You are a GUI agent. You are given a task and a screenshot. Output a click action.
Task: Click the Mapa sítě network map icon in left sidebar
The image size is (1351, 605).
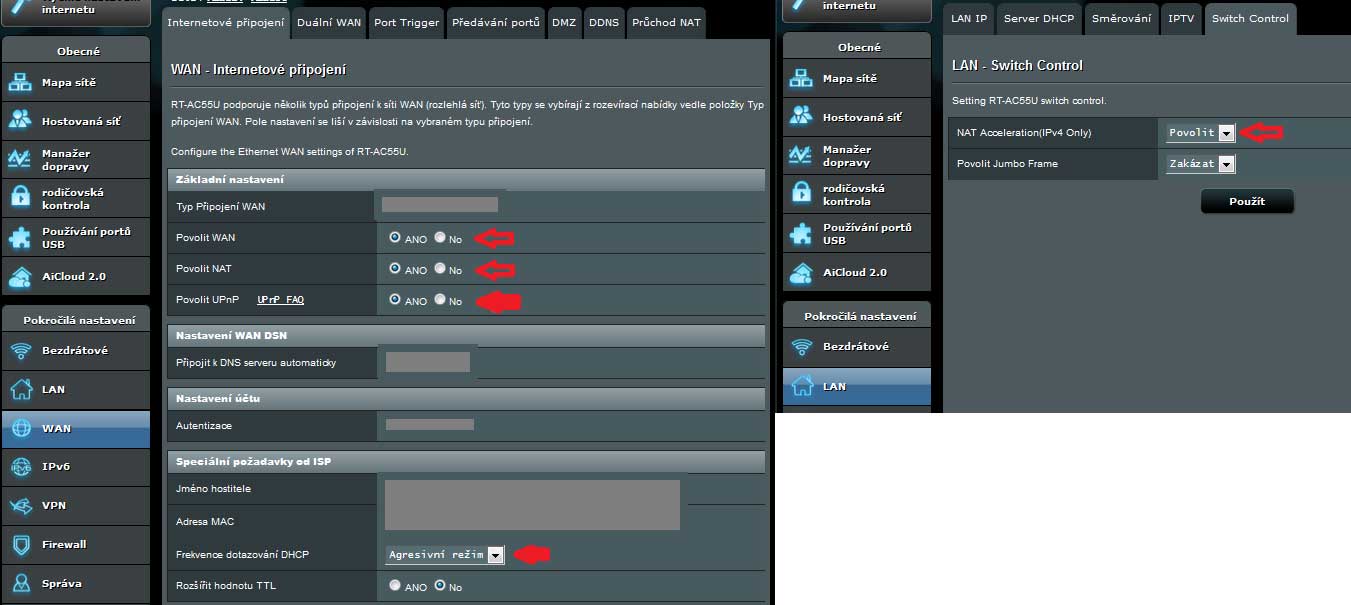[x=21, y=82]
